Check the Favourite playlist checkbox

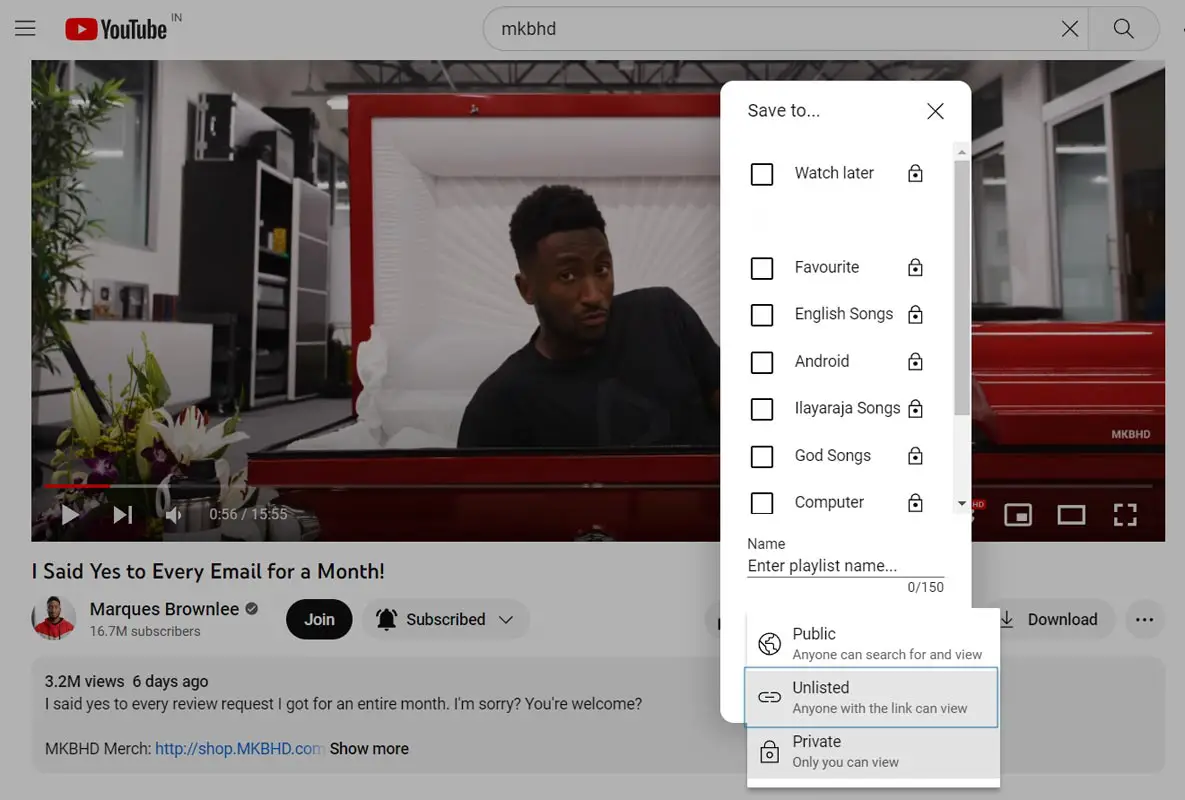point(762,267)
